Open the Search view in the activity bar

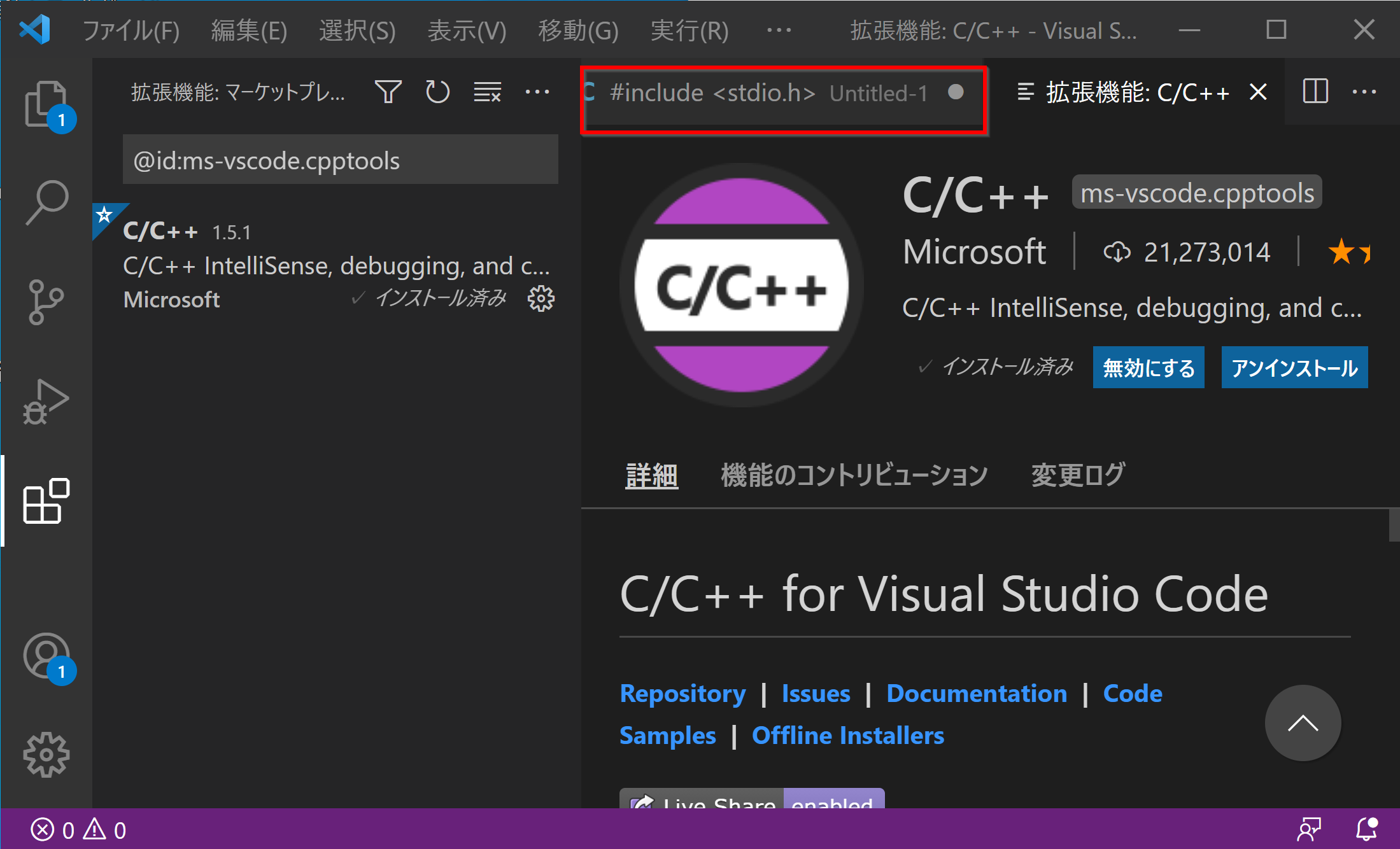click(46, 202)
